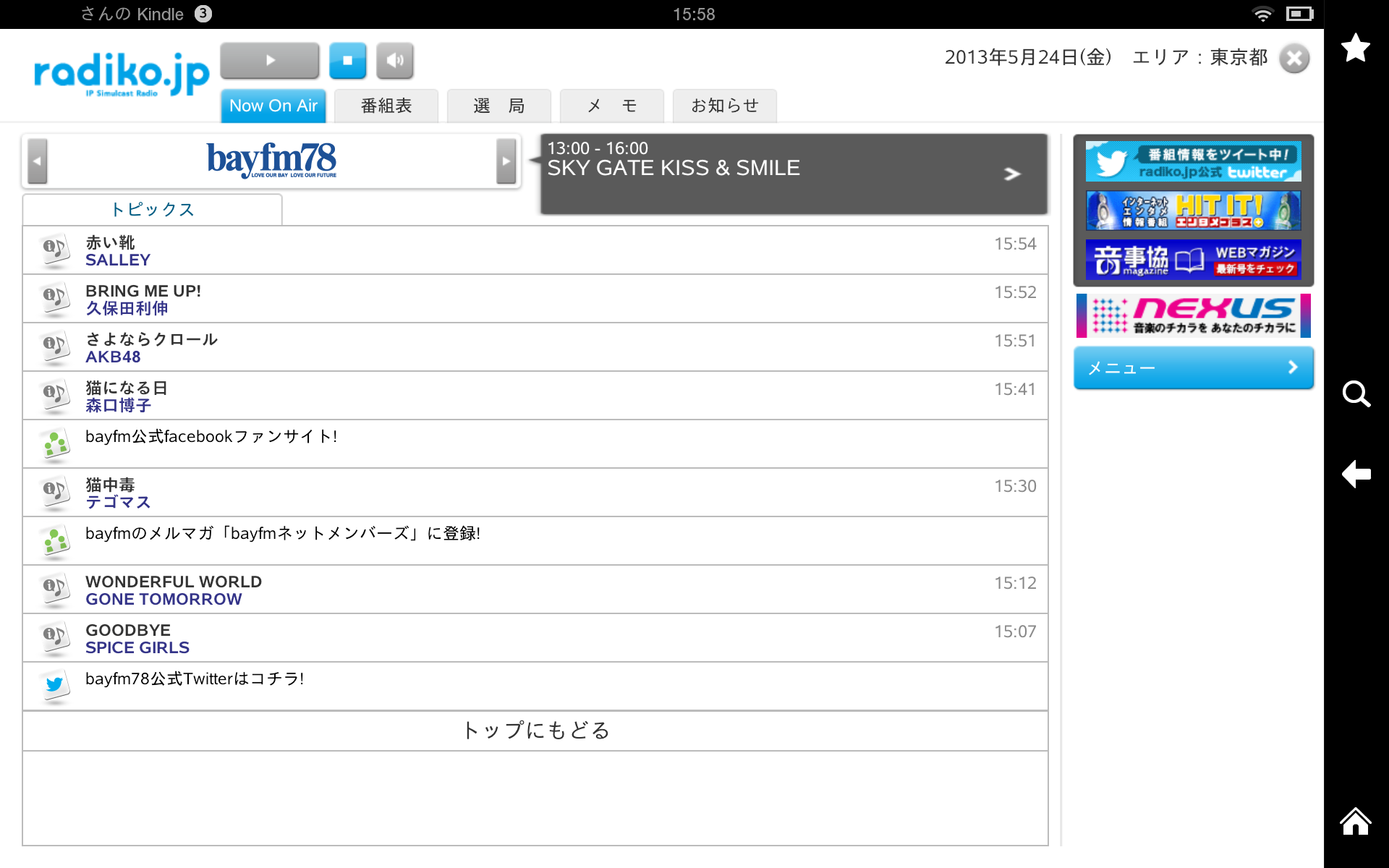
Task: Switch to previous station with left arrow
Action: coord(38,161)
